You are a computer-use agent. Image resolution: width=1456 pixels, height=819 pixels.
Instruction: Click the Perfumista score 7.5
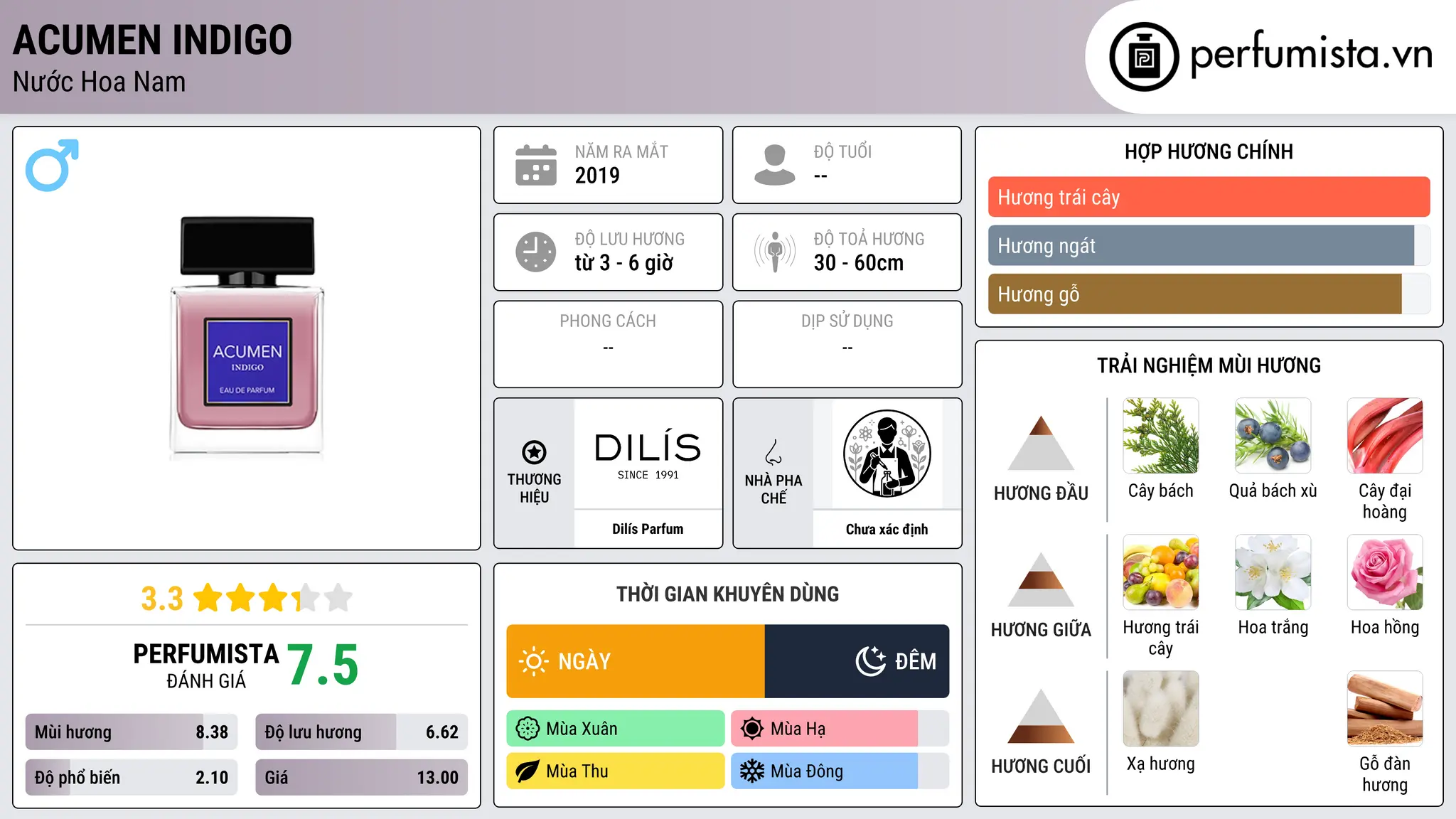[x=323, y=665]
